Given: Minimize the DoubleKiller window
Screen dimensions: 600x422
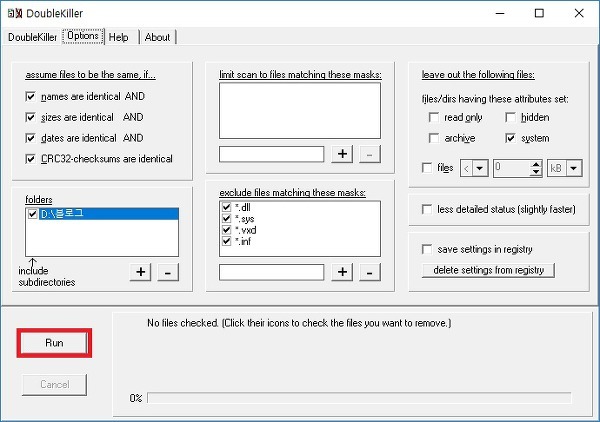Looking at the screenshot, I should coord(500,13).
